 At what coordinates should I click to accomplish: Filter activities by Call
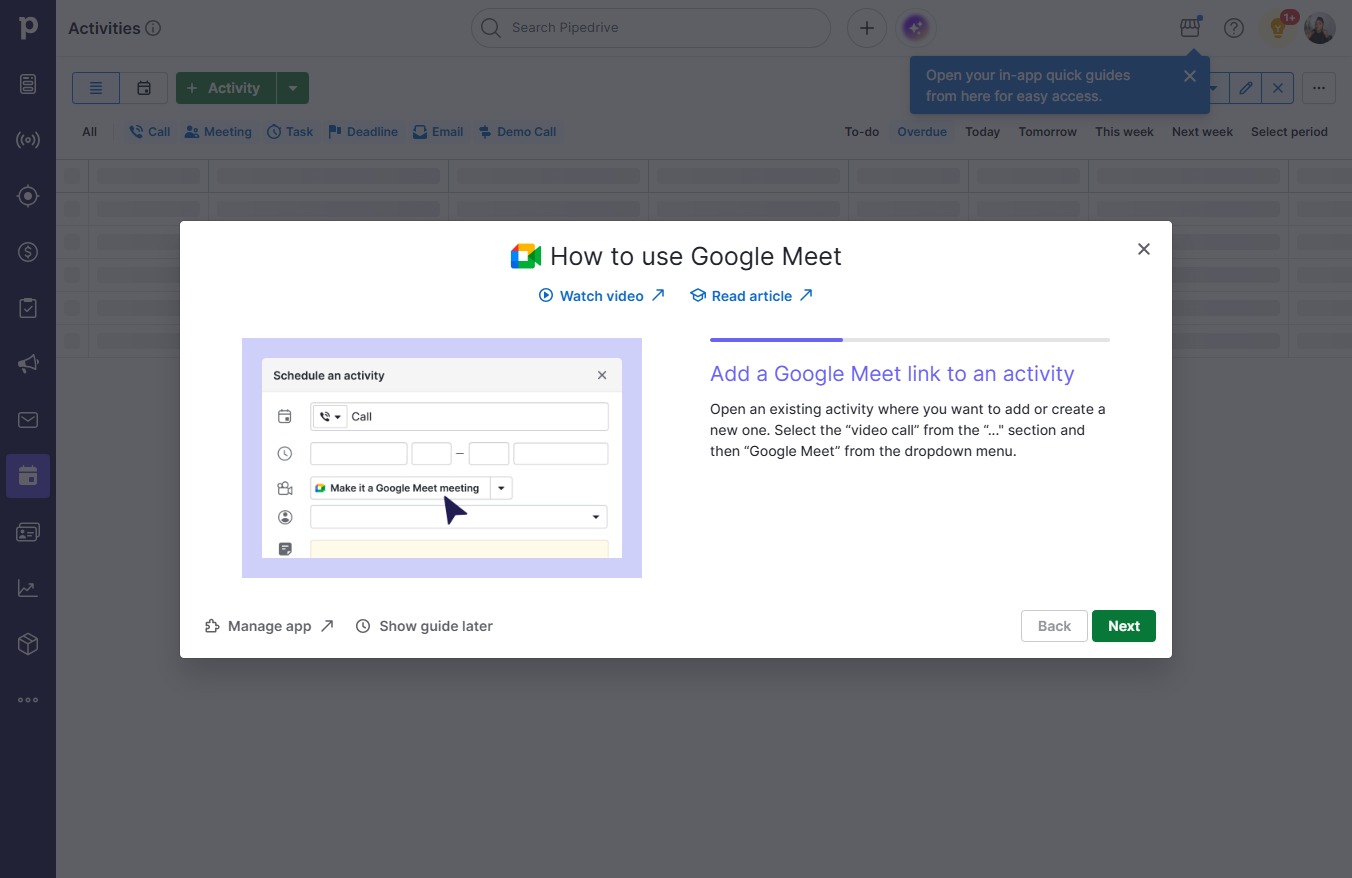point(150,132)
